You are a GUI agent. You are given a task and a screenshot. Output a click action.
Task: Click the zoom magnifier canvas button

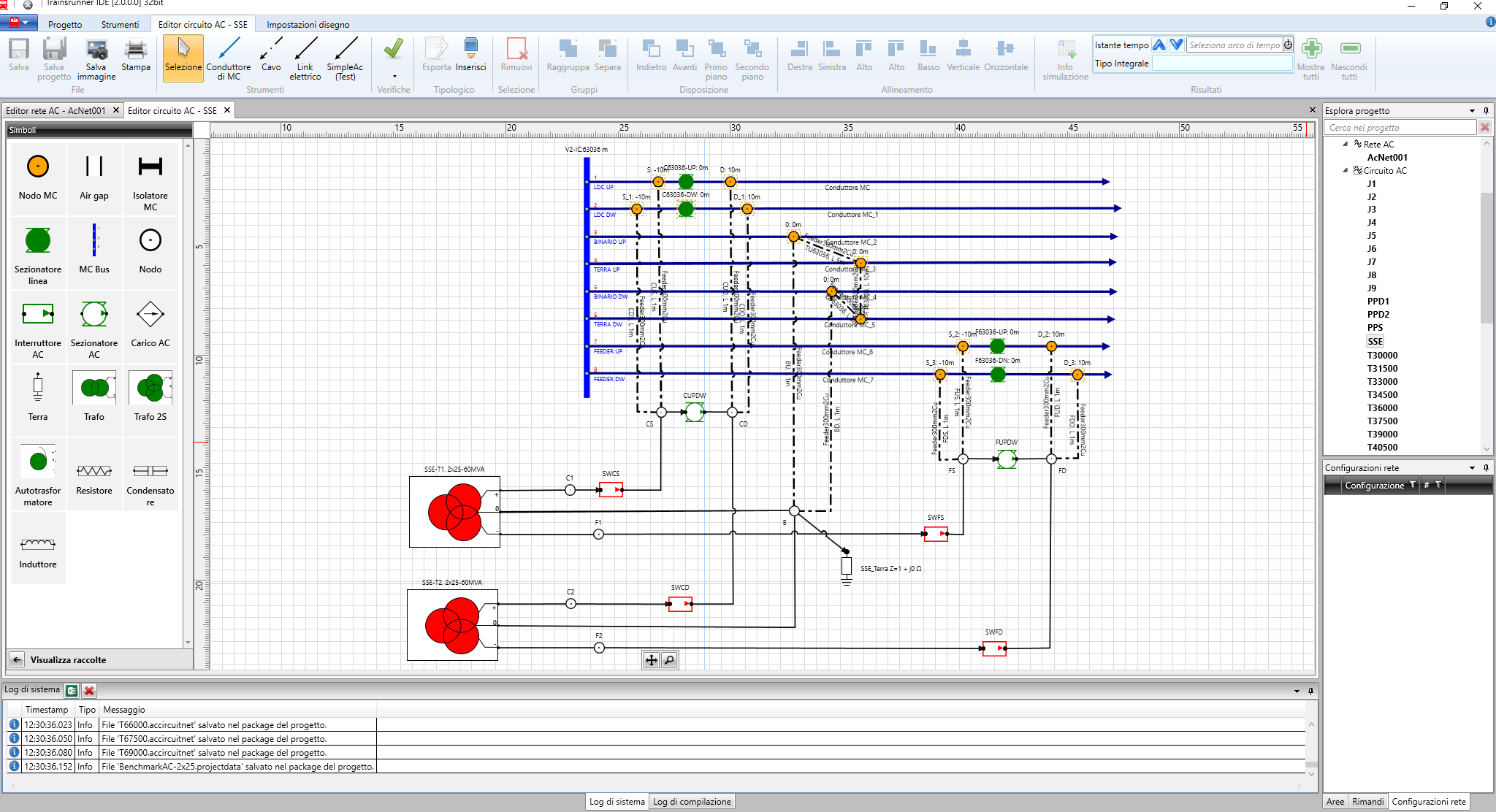pyautogui.click(x=669, y=660)
